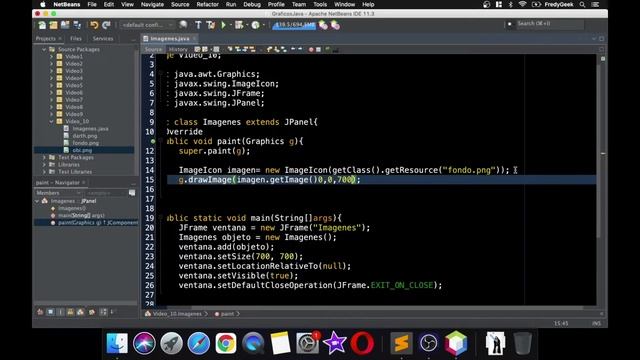Open Google Chrome from the Dock
The height and width of the screenshot is (360, 640).
pos(226,343)
